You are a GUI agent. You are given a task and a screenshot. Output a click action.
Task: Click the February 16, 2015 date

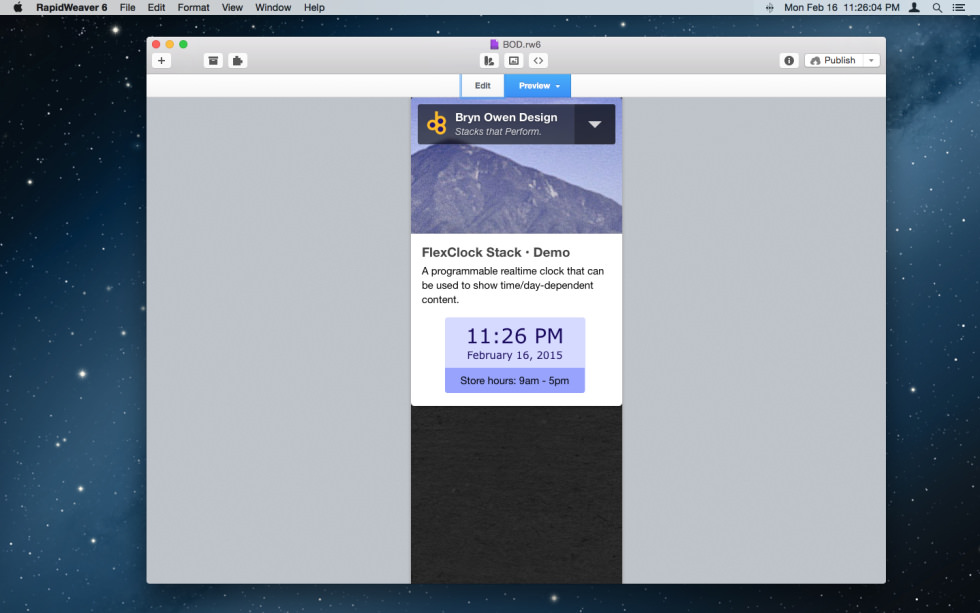point(515,355)
